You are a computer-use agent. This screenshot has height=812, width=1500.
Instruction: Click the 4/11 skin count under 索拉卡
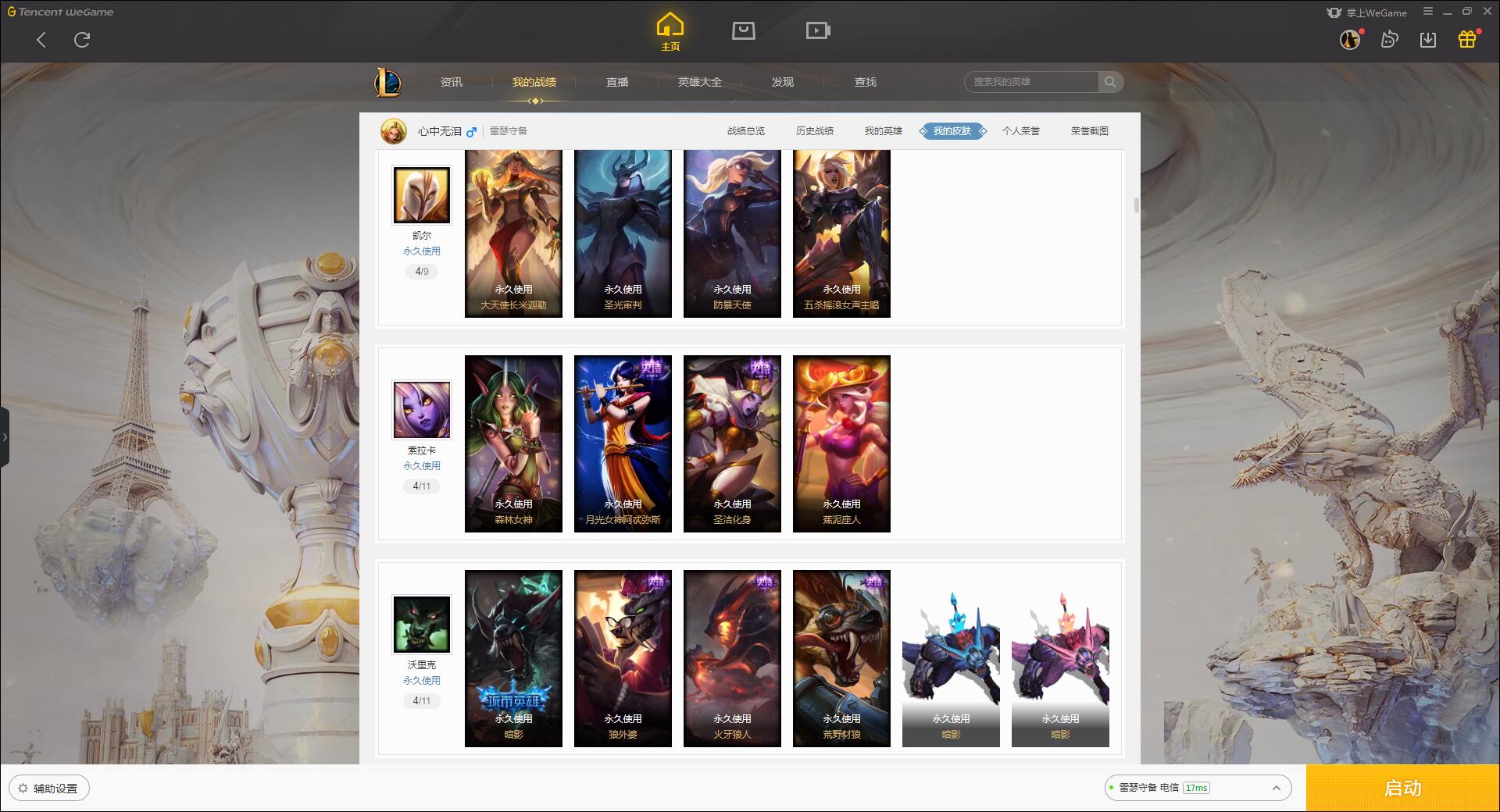tap(422, 486)
